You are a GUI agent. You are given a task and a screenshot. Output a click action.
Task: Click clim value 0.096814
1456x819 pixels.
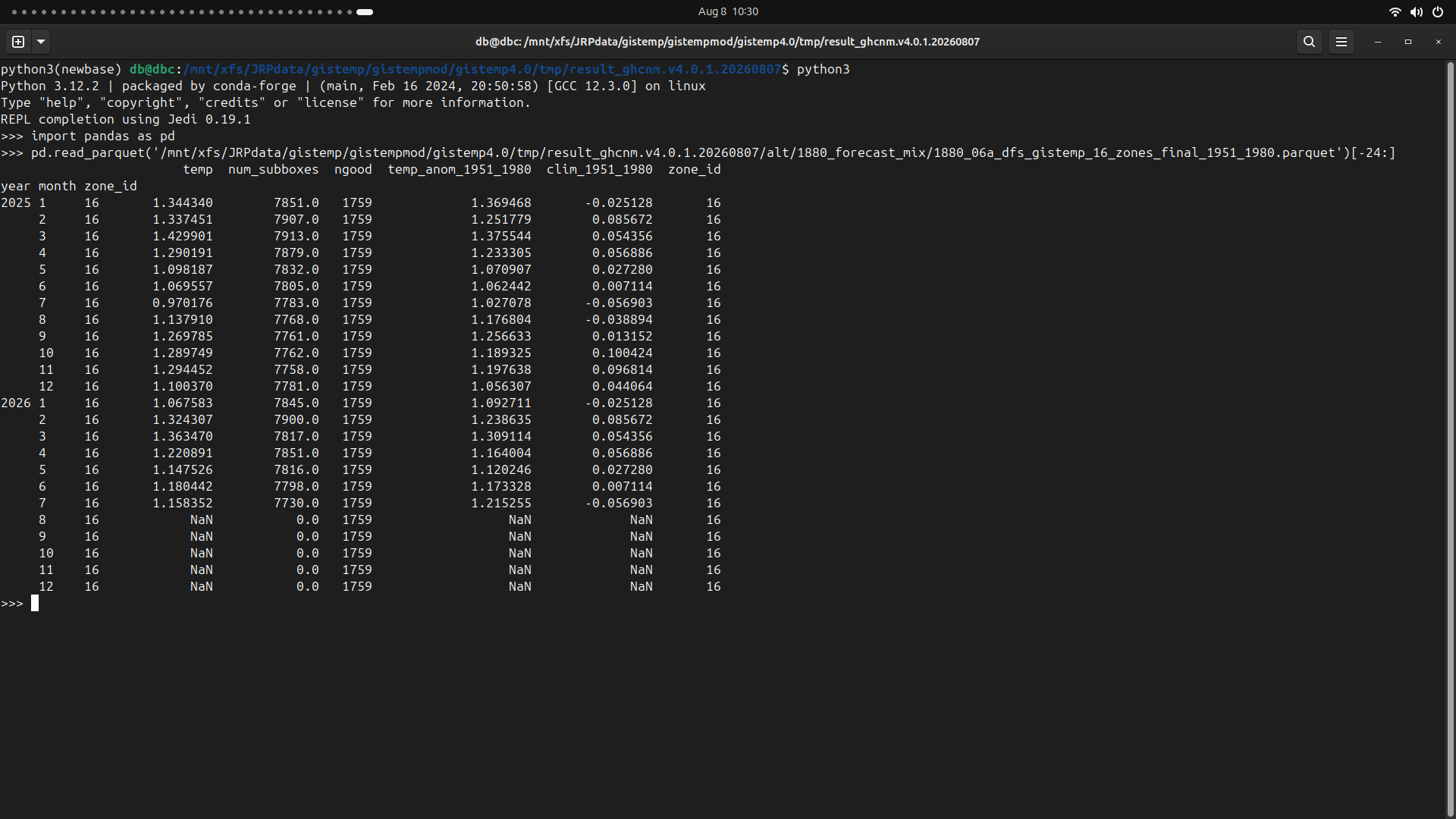[623, 369]
